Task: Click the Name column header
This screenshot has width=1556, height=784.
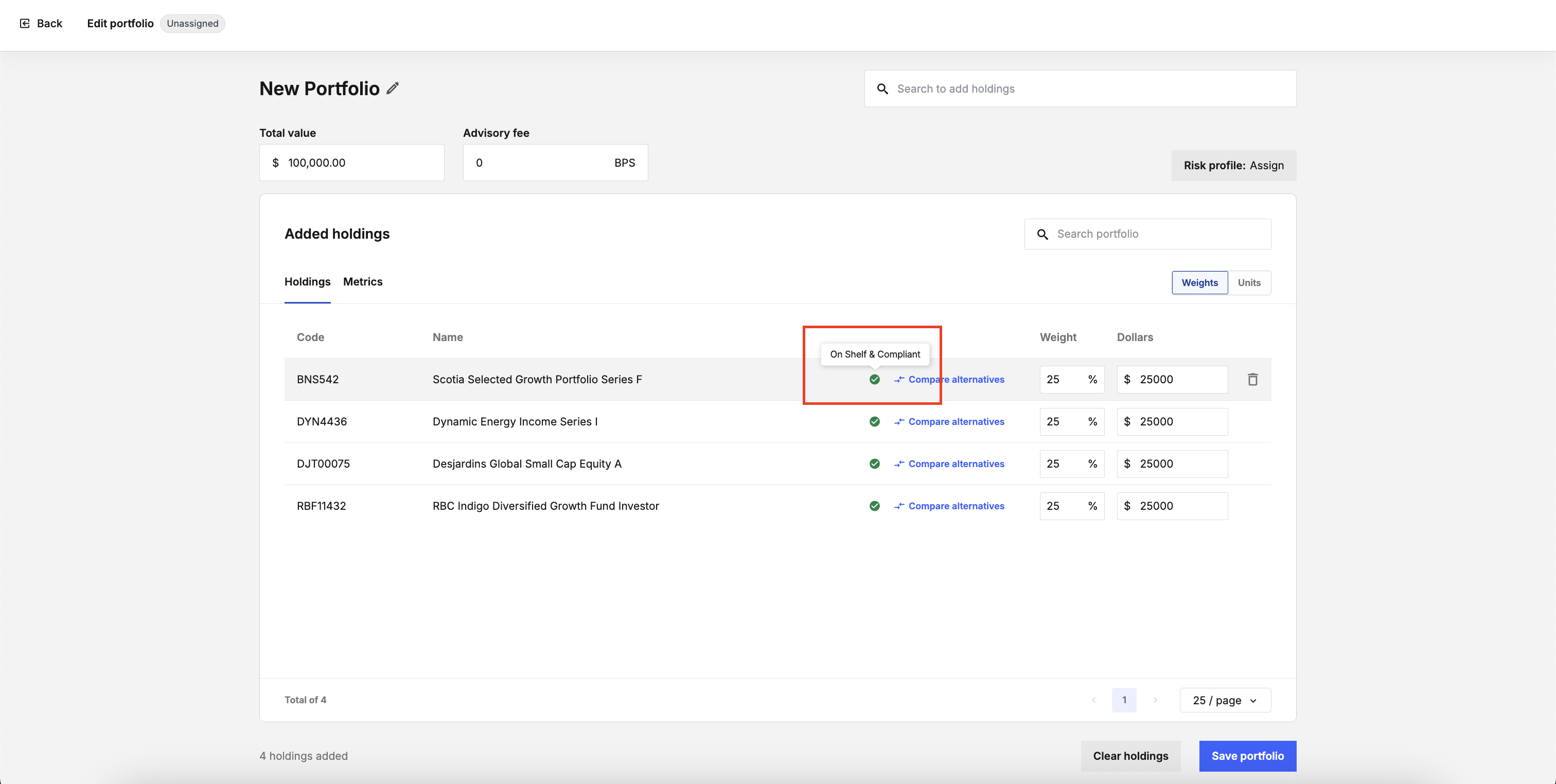Action: click(x=448, y=337)
